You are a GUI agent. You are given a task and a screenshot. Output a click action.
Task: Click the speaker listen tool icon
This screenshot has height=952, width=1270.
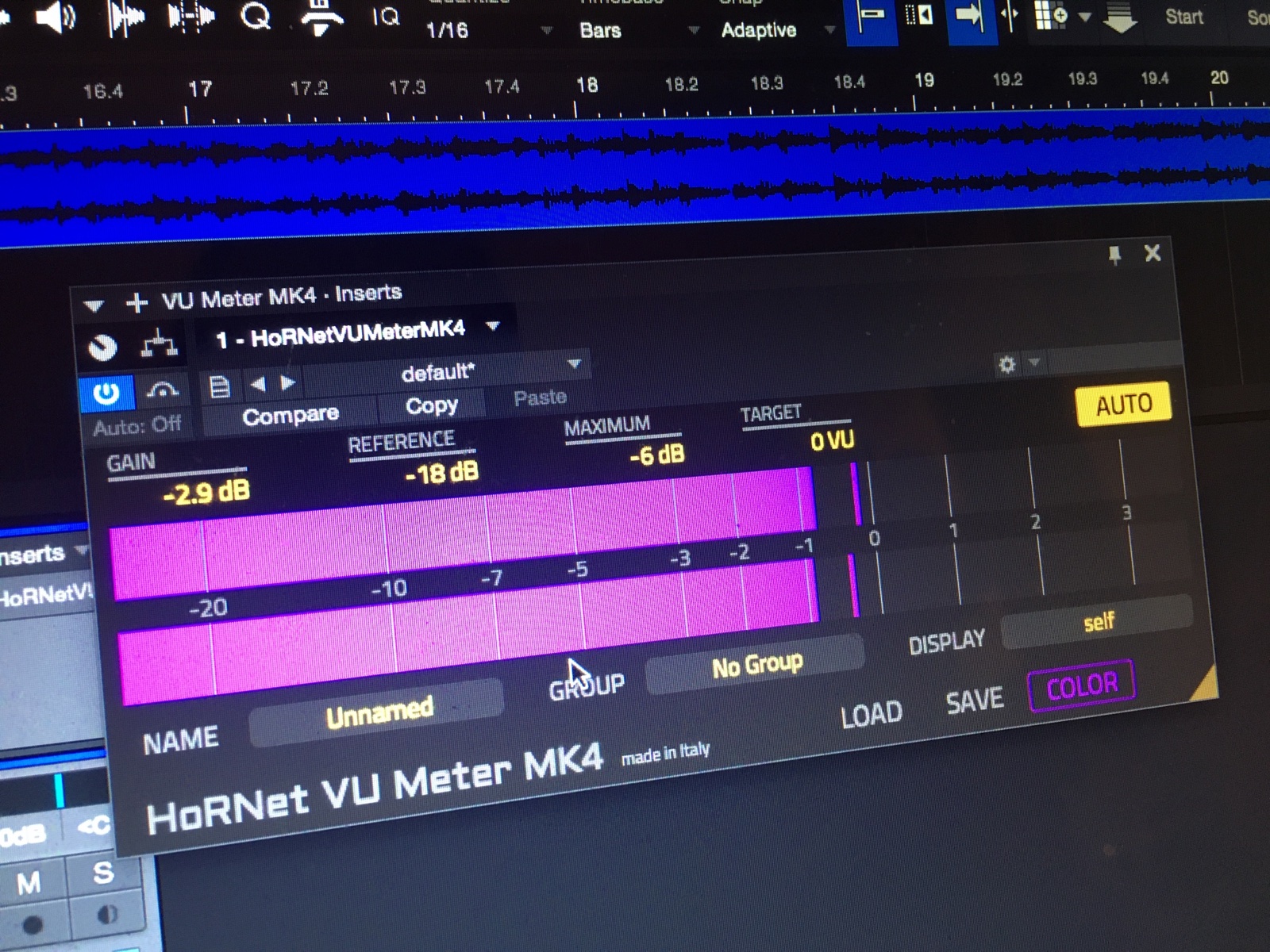56,17
